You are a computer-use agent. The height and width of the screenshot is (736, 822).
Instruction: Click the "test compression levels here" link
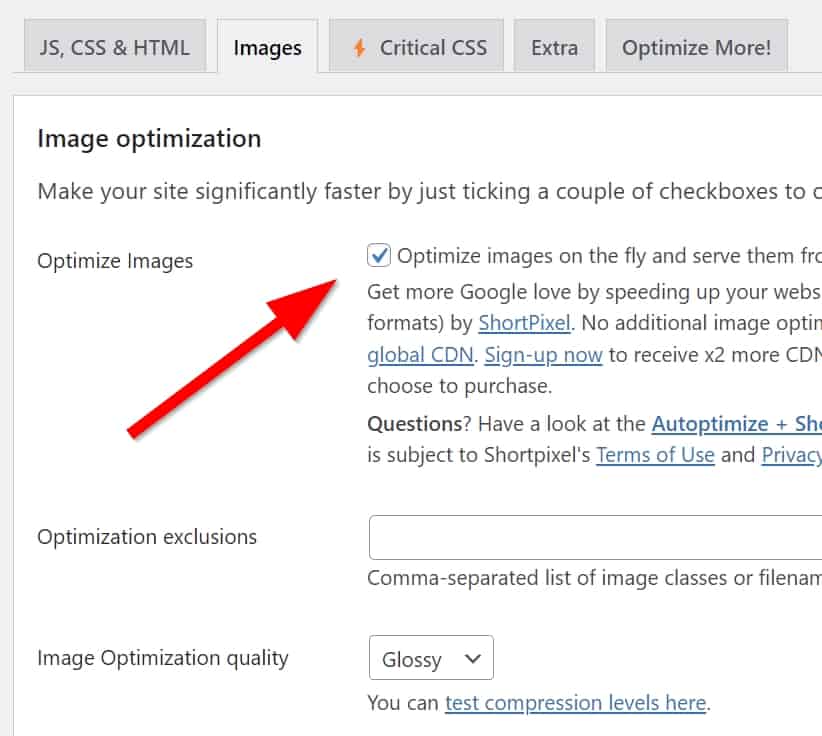575,703
